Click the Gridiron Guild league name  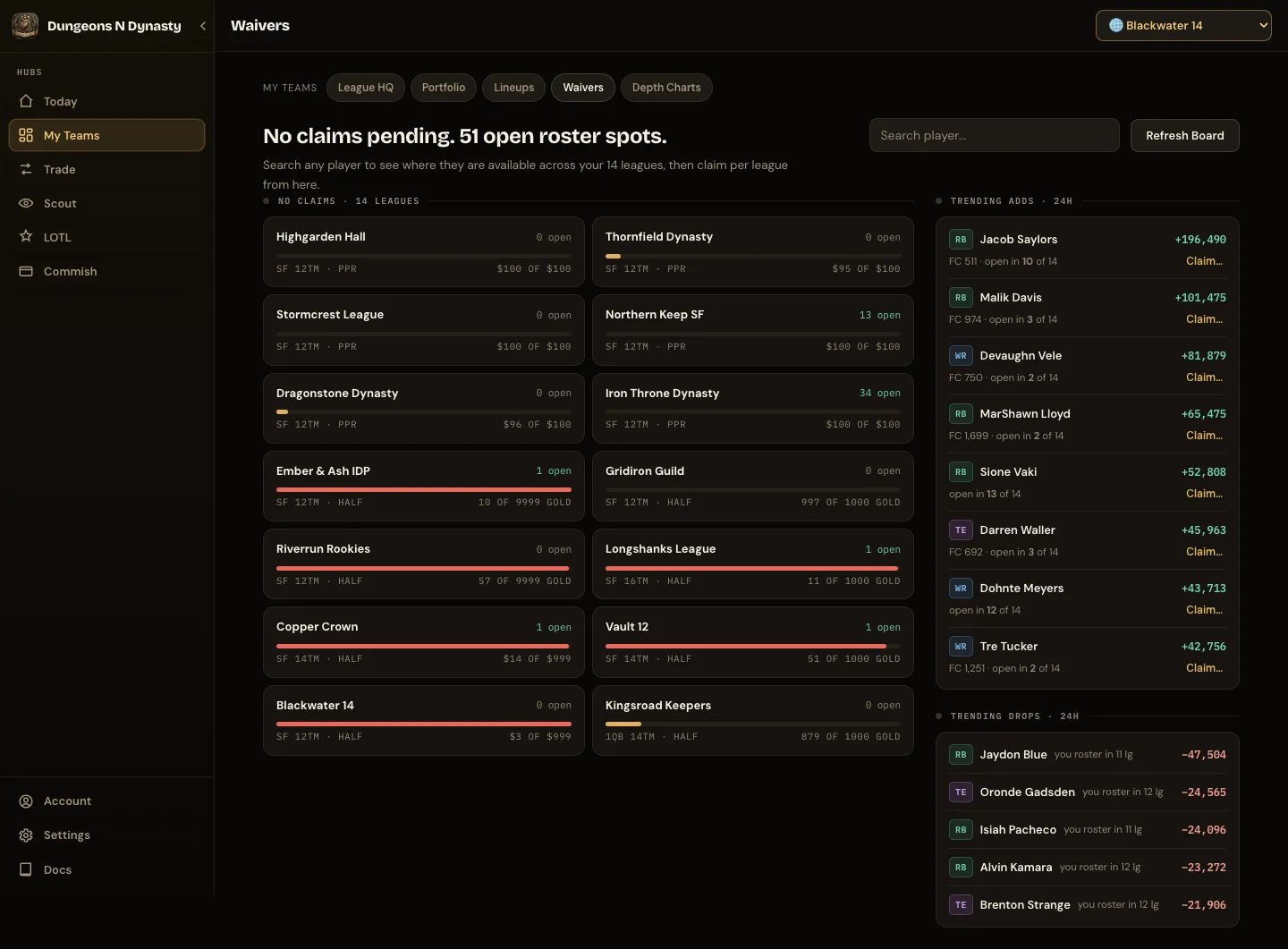pyautogui.click(x=645, y=471)
